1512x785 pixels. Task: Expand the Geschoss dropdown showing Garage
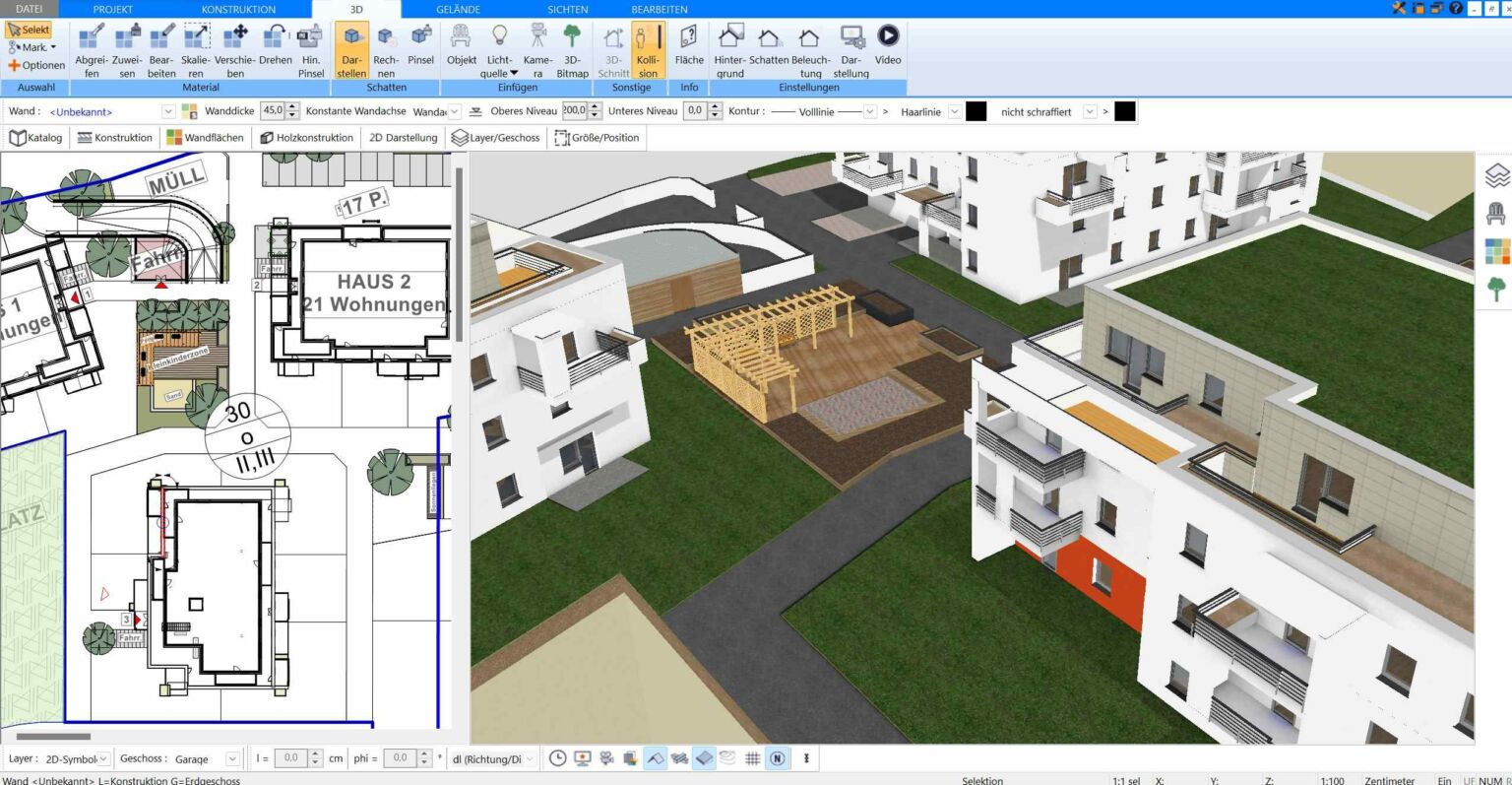point(231,757)
